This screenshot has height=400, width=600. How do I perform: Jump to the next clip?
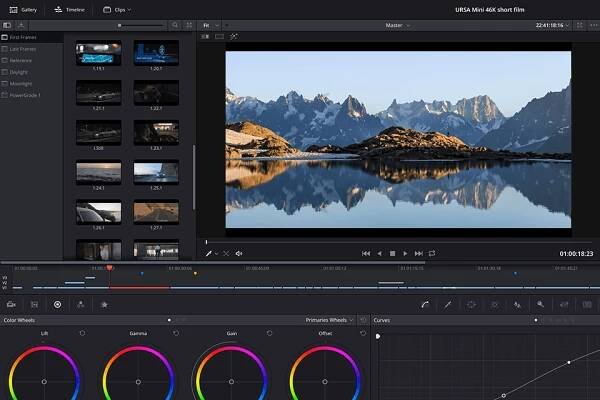click(x=419, y=253)
